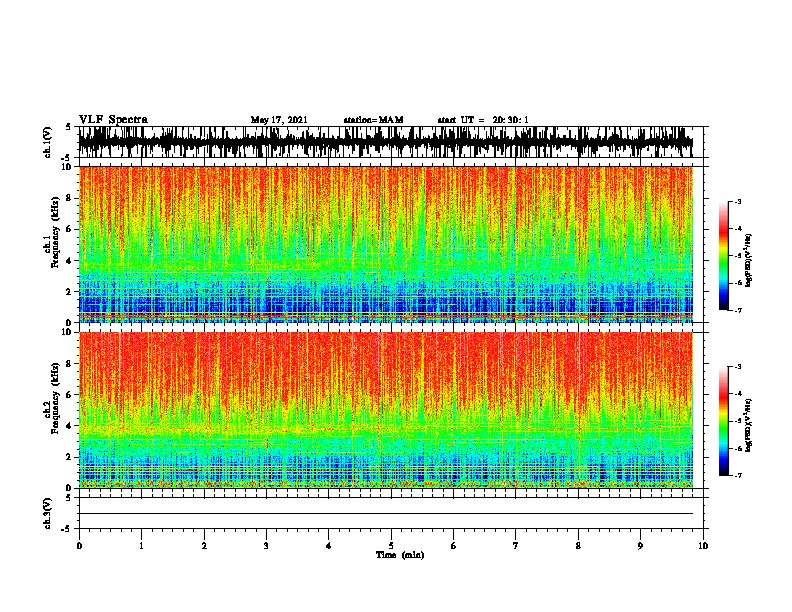Click the date 'May 17, 2021'

coord(279,120)
